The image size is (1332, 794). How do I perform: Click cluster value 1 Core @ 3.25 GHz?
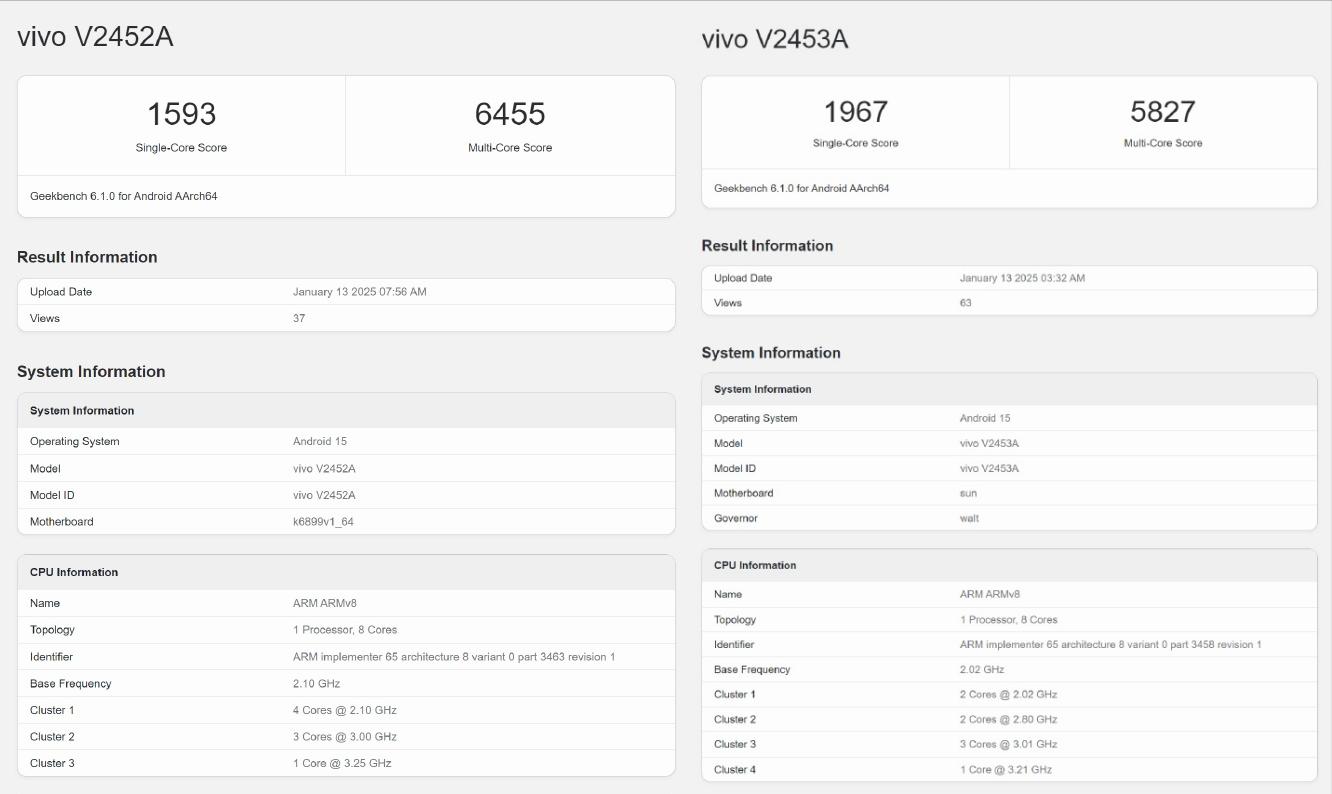pyautogui.click(x=342, y=763)
